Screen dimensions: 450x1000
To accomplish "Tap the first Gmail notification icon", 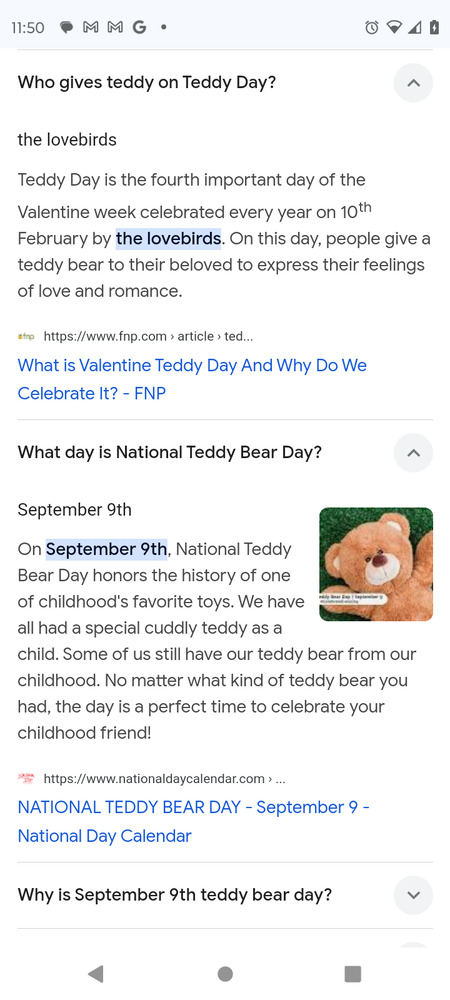I will (90, 27).
